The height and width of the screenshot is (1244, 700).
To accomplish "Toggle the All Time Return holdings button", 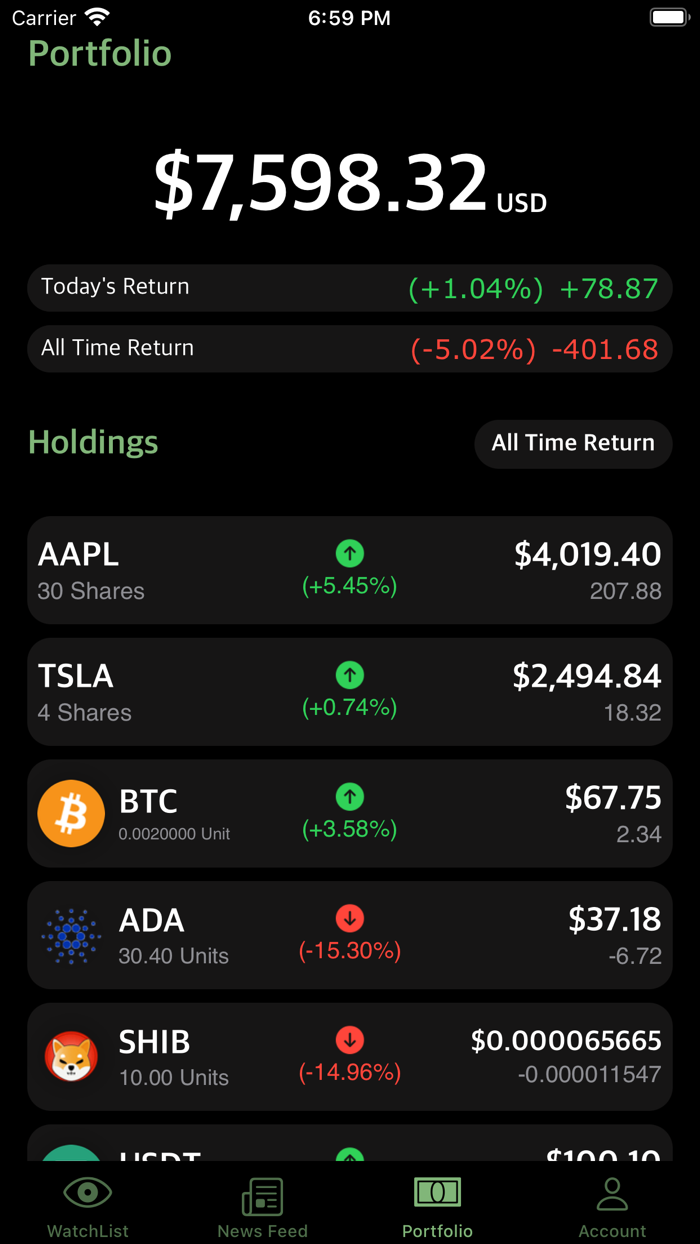I will pos(573,443).
